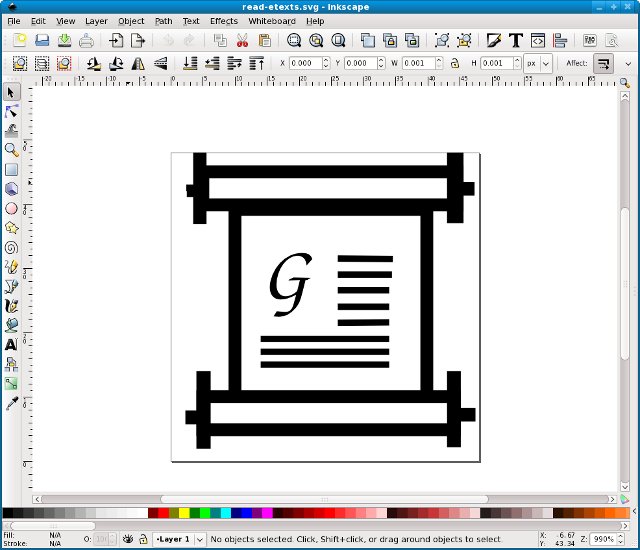Click the horizontal canvas scrollbar
Image resolution: width=640 pixels, height=550 pixels.
[324, 499]
